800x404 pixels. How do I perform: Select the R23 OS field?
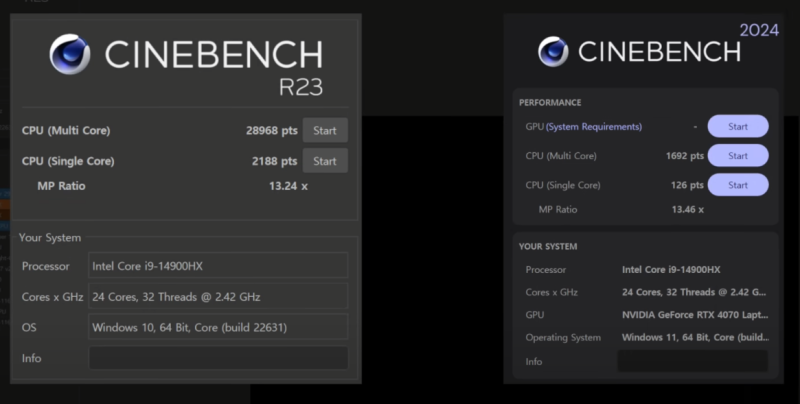pyautogui.click(x=218, y=327)
